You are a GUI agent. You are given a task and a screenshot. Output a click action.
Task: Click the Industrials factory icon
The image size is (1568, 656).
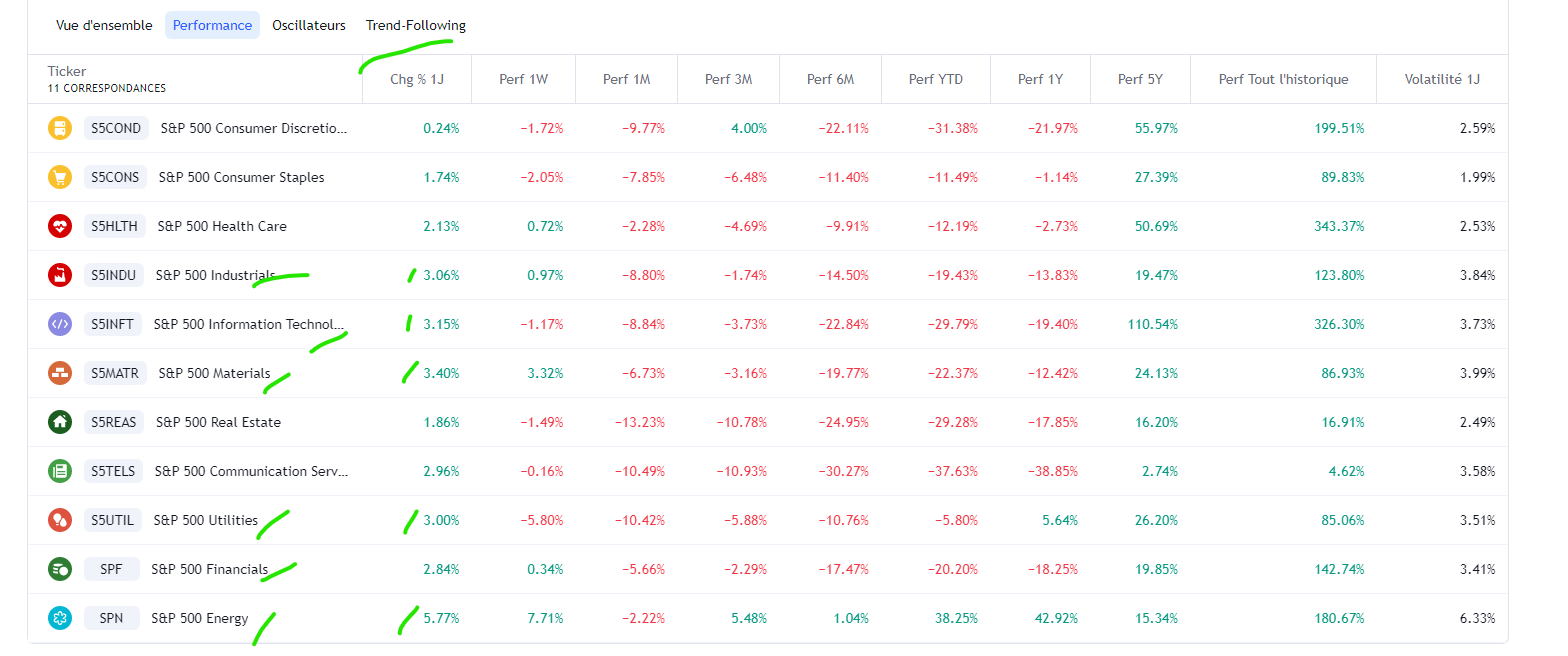(60, 275)
